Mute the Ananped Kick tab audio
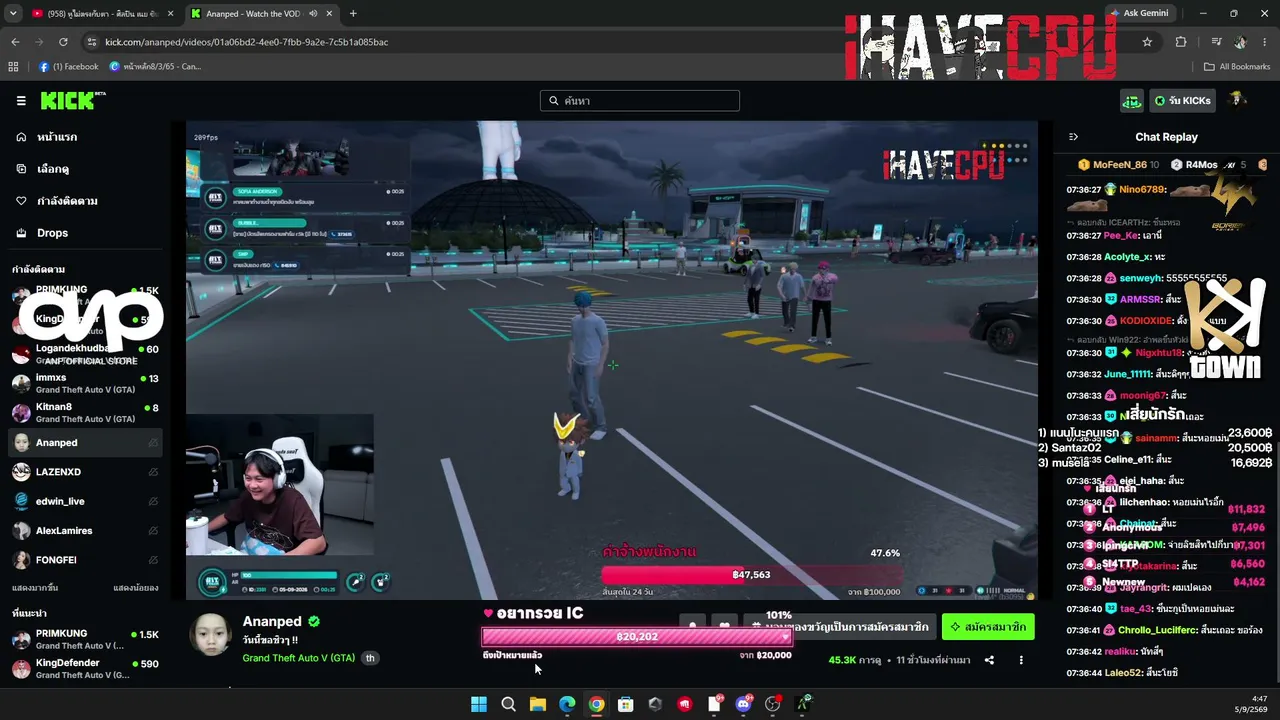This screenshot has height=720, width=1280. pyautogui.click(x=314, y=14)
